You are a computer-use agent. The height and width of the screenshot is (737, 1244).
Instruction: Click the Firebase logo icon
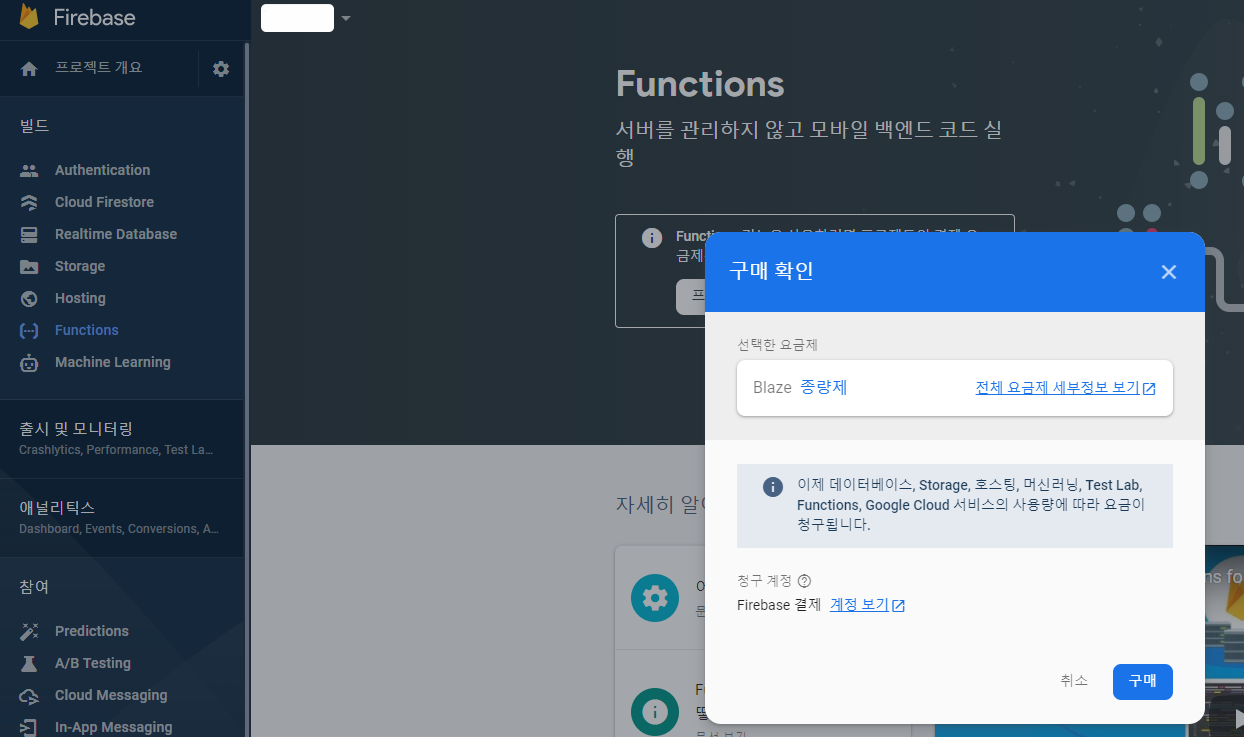pos(29,17)
